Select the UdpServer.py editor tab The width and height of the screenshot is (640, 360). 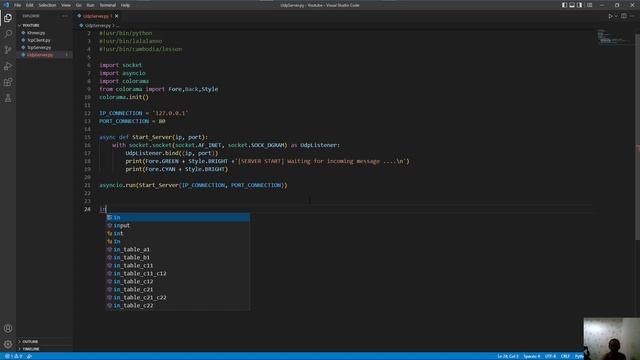point(97,16)
